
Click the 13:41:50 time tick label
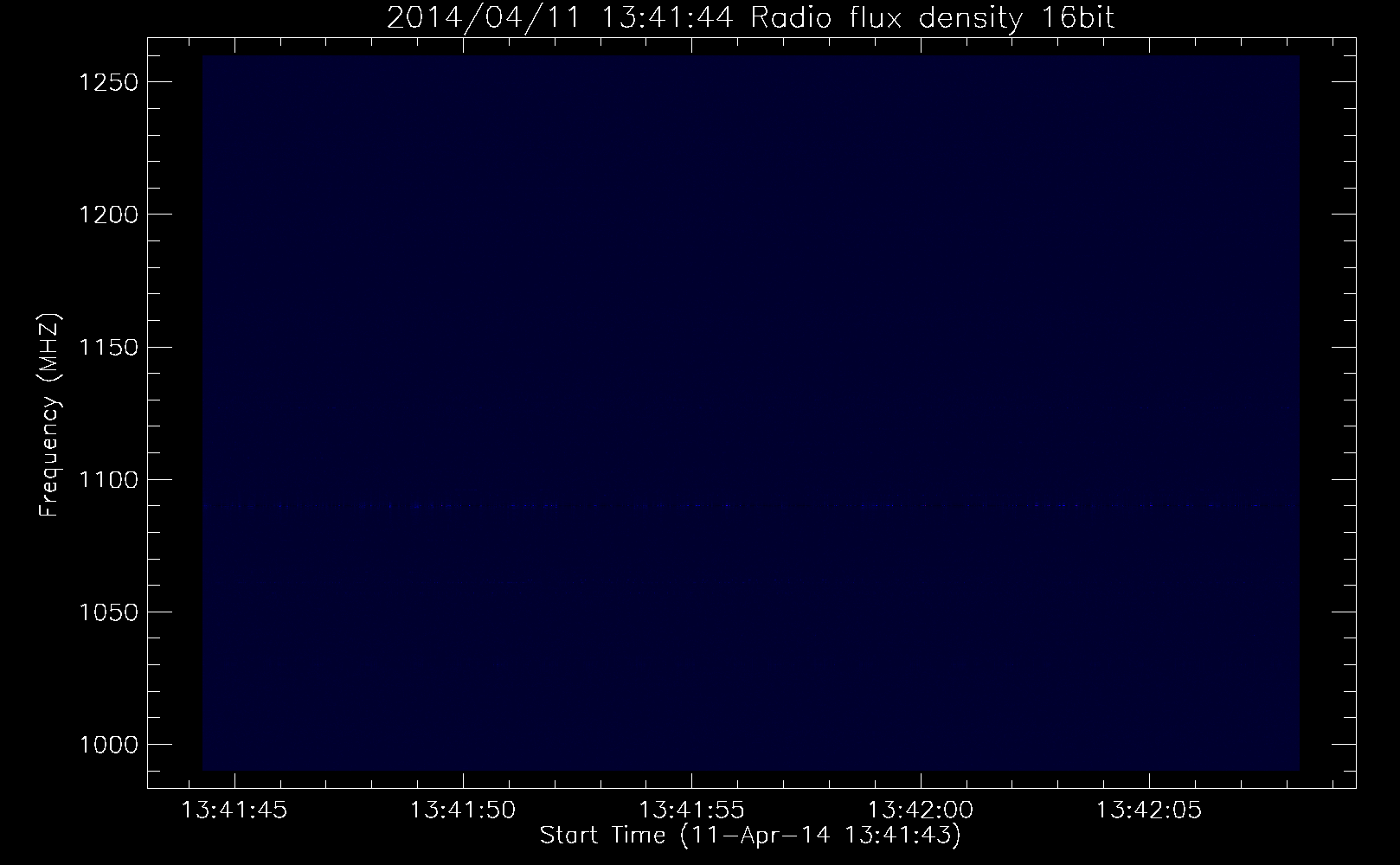[463, 811]
